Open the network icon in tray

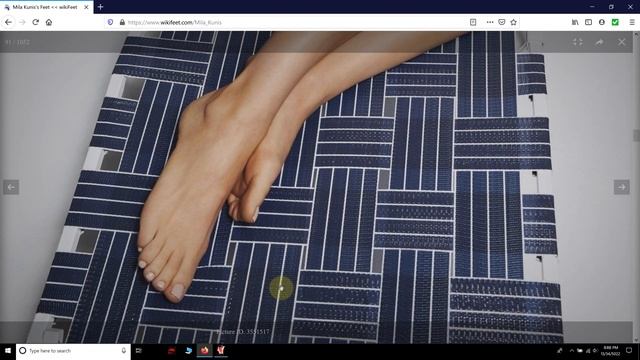pos(588,351)
